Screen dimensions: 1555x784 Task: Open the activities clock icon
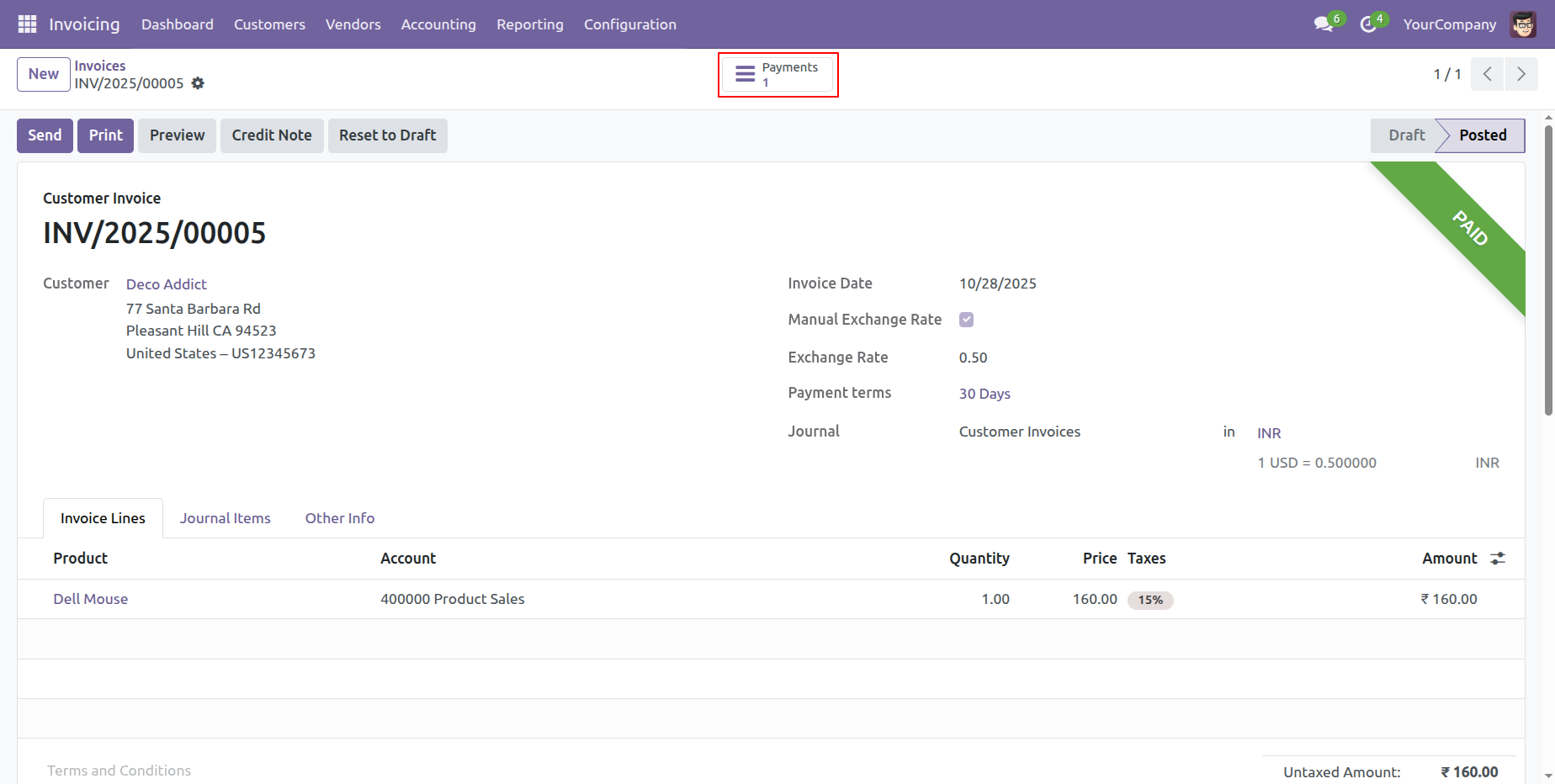(x=1368, y=24)
